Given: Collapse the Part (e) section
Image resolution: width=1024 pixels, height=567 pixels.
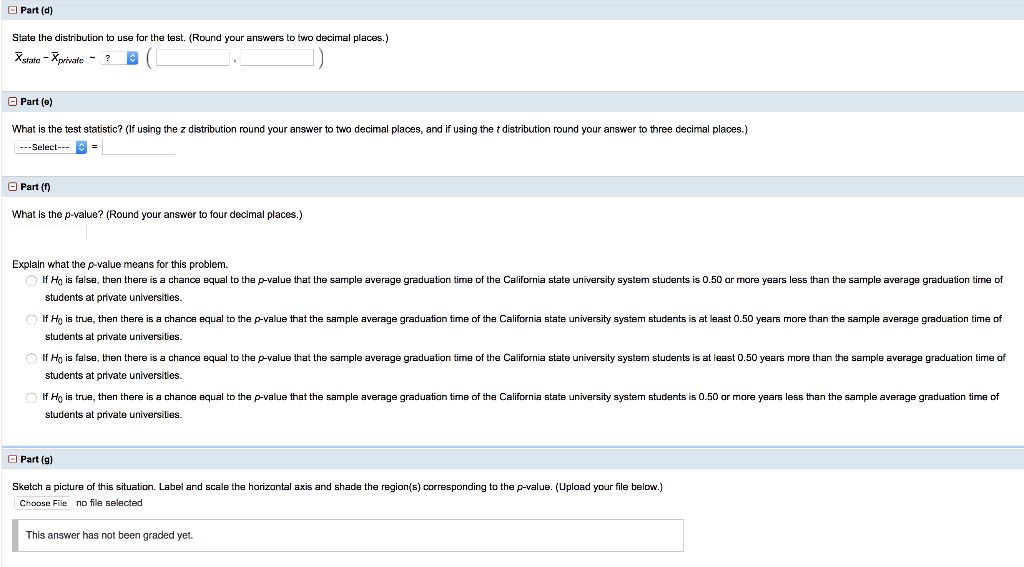Looking at the screenshot, I should click(x=12, y=102).
